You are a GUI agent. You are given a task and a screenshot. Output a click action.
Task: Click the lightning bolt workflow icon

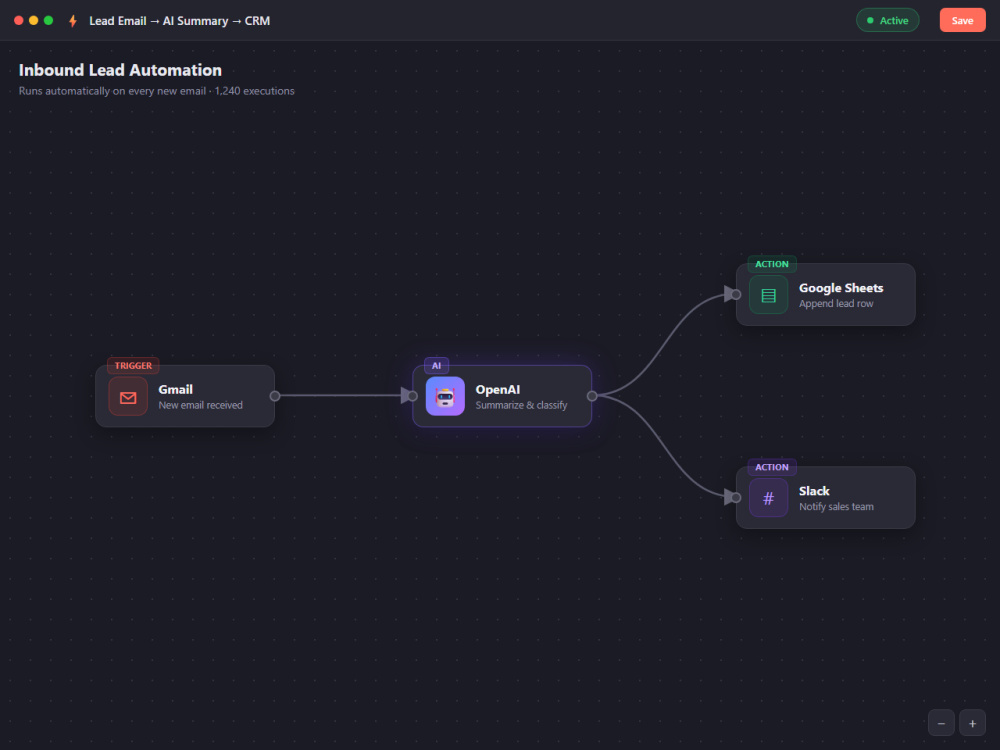[73, 21]
